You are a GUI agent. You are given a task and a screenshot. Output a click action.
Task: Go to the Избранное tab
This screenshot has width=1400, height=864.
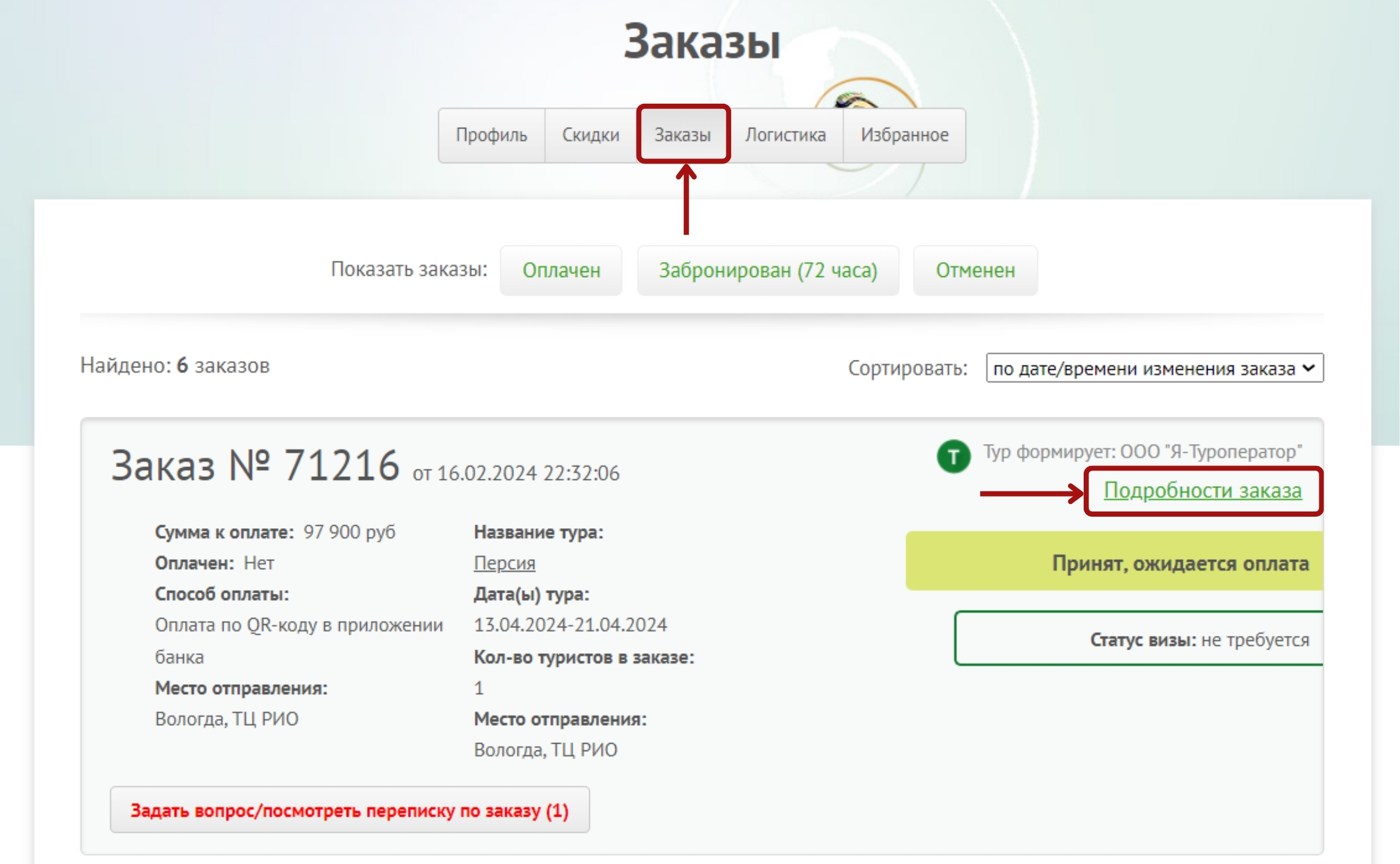pos(905,135)
